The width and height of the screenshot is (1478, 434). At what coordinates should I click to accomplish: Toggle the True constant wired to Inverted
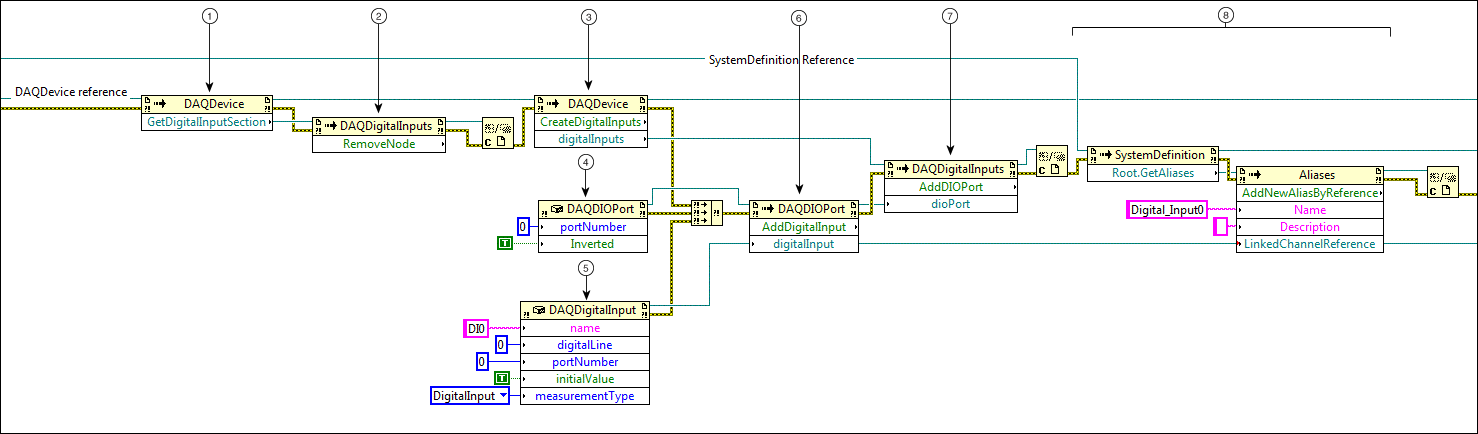(504, 243)
